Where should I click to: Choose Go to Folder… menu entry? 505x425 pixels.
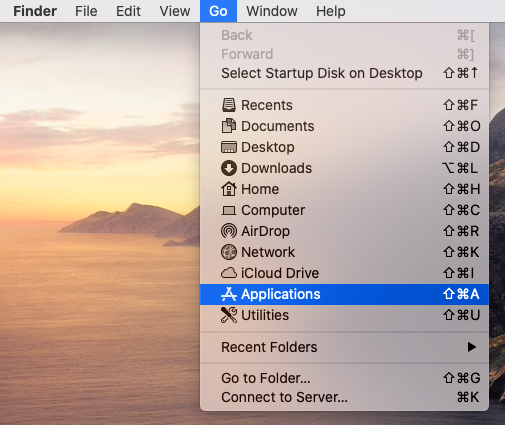click(x=344, y=378)
